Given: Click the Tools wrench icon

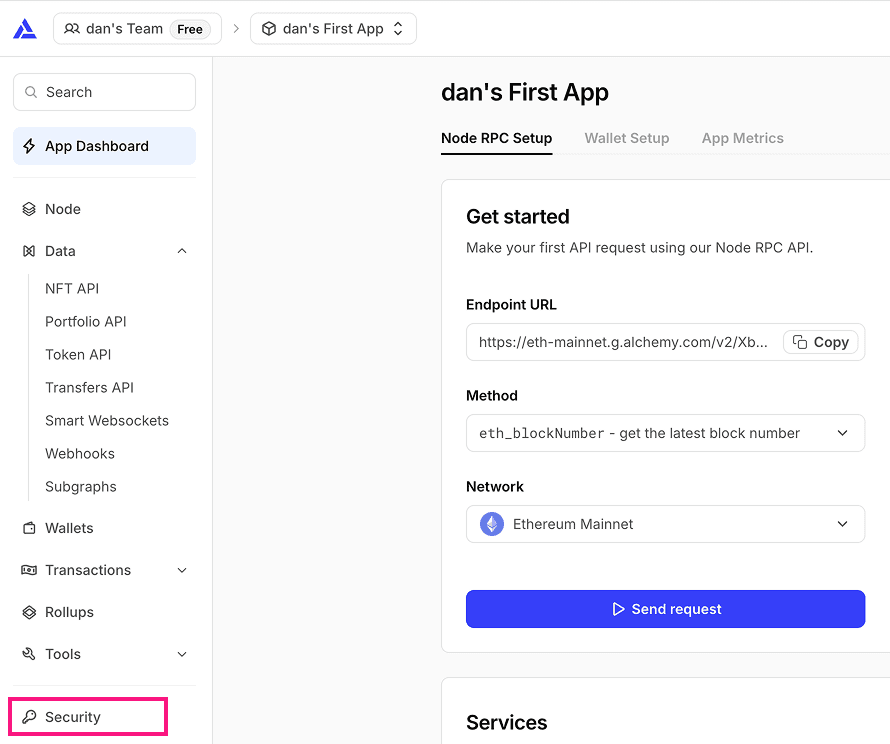Looking at the screenshot, I should click(29, 654).
